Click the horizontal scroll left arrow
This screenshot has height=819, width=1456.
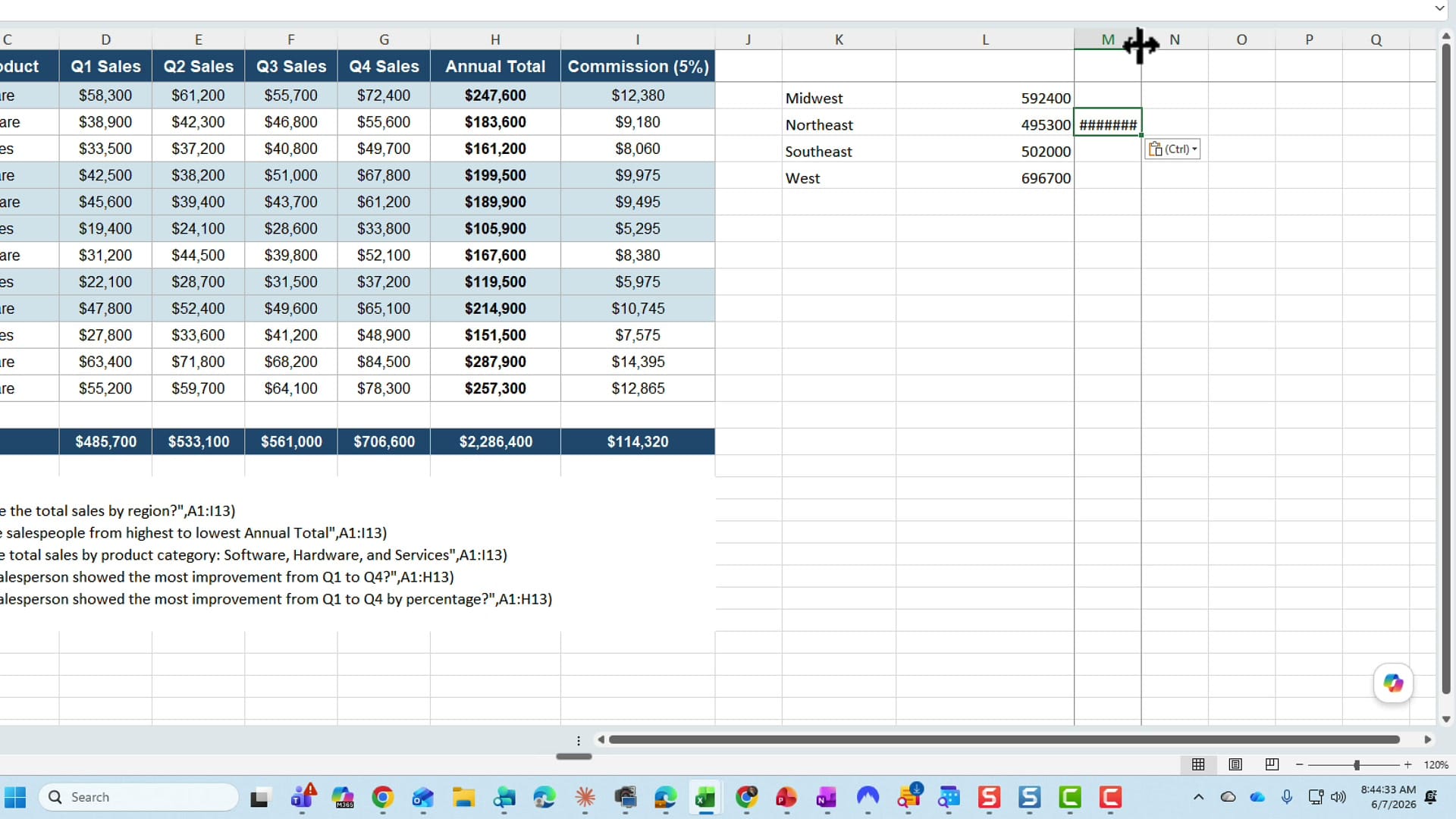(x=601, y=739)
